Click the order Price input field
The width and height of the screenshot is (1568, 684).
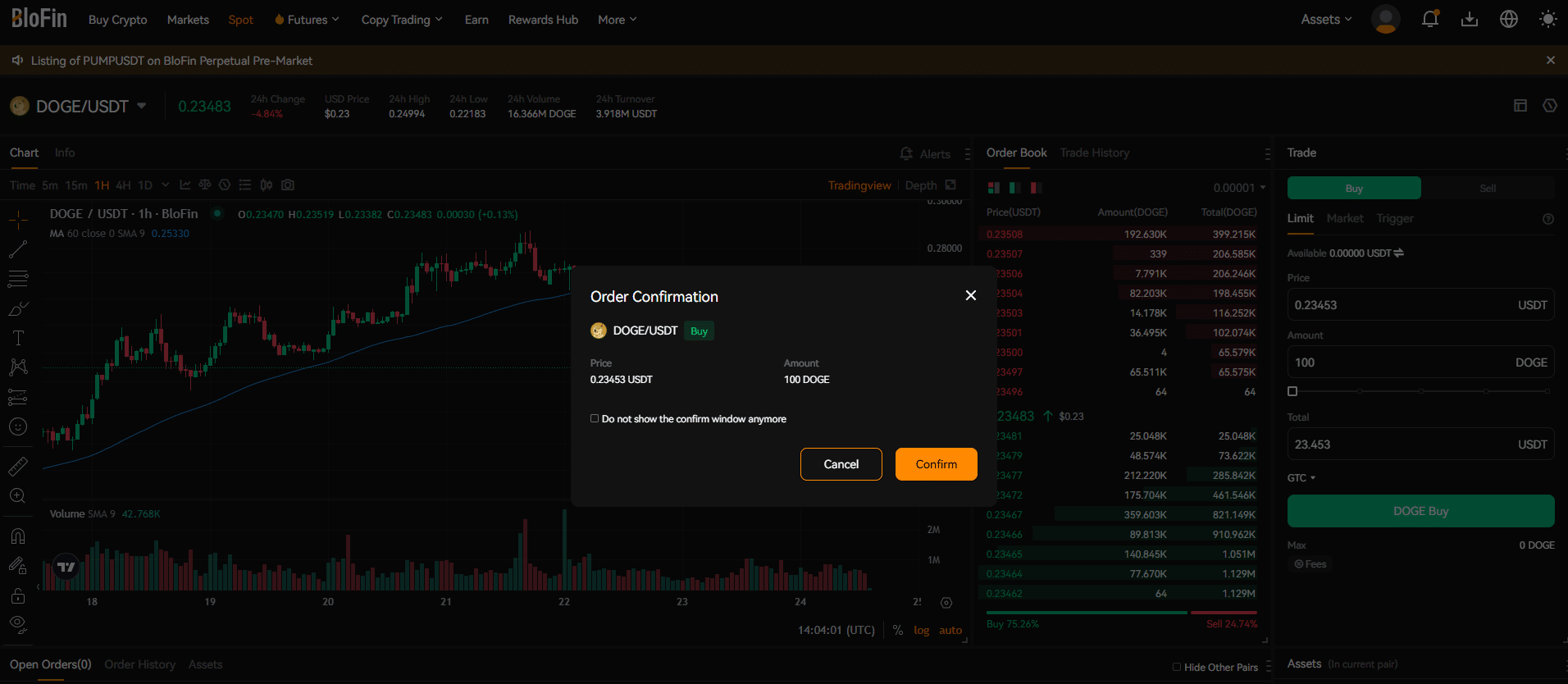1421,304
